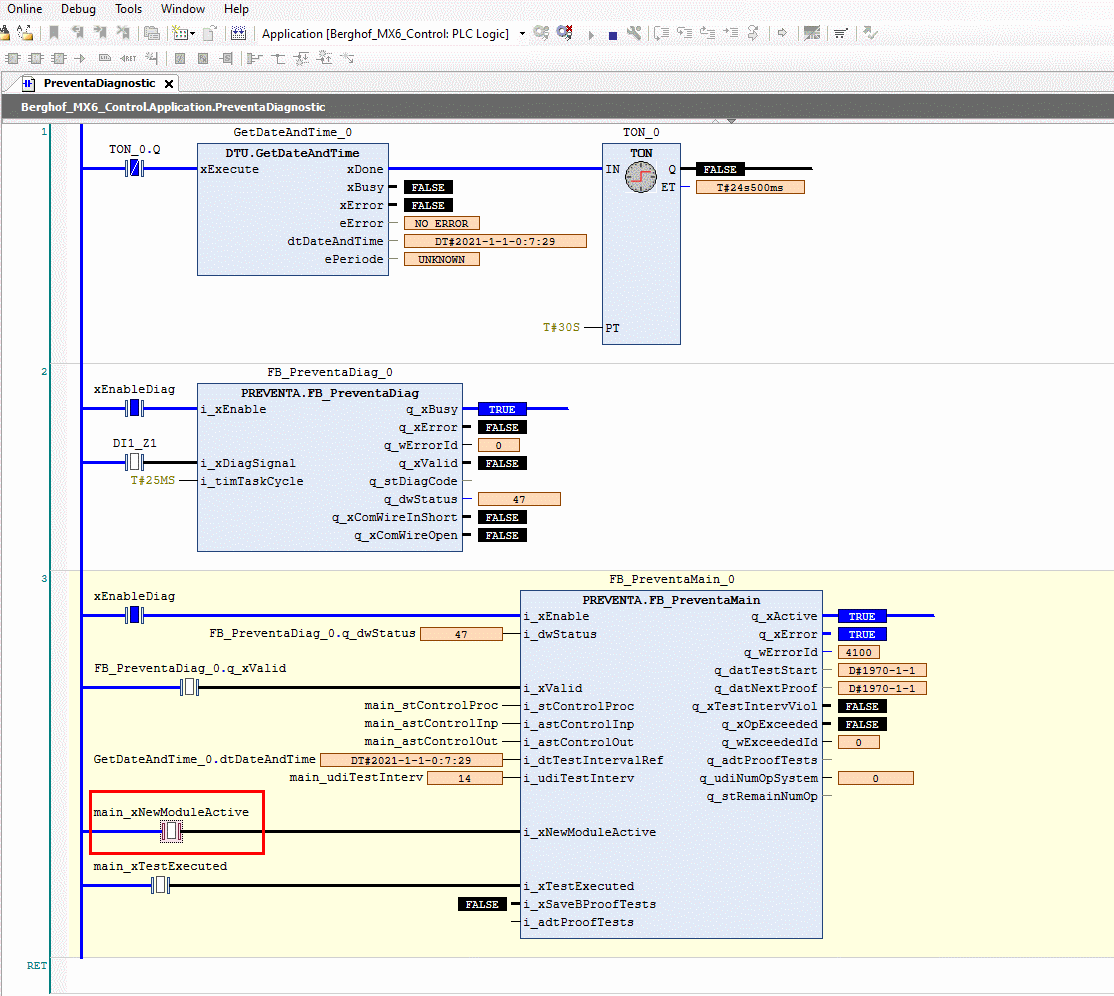Start the application with the play icon
Viewport: 1114px width, 996px height.
590,34
